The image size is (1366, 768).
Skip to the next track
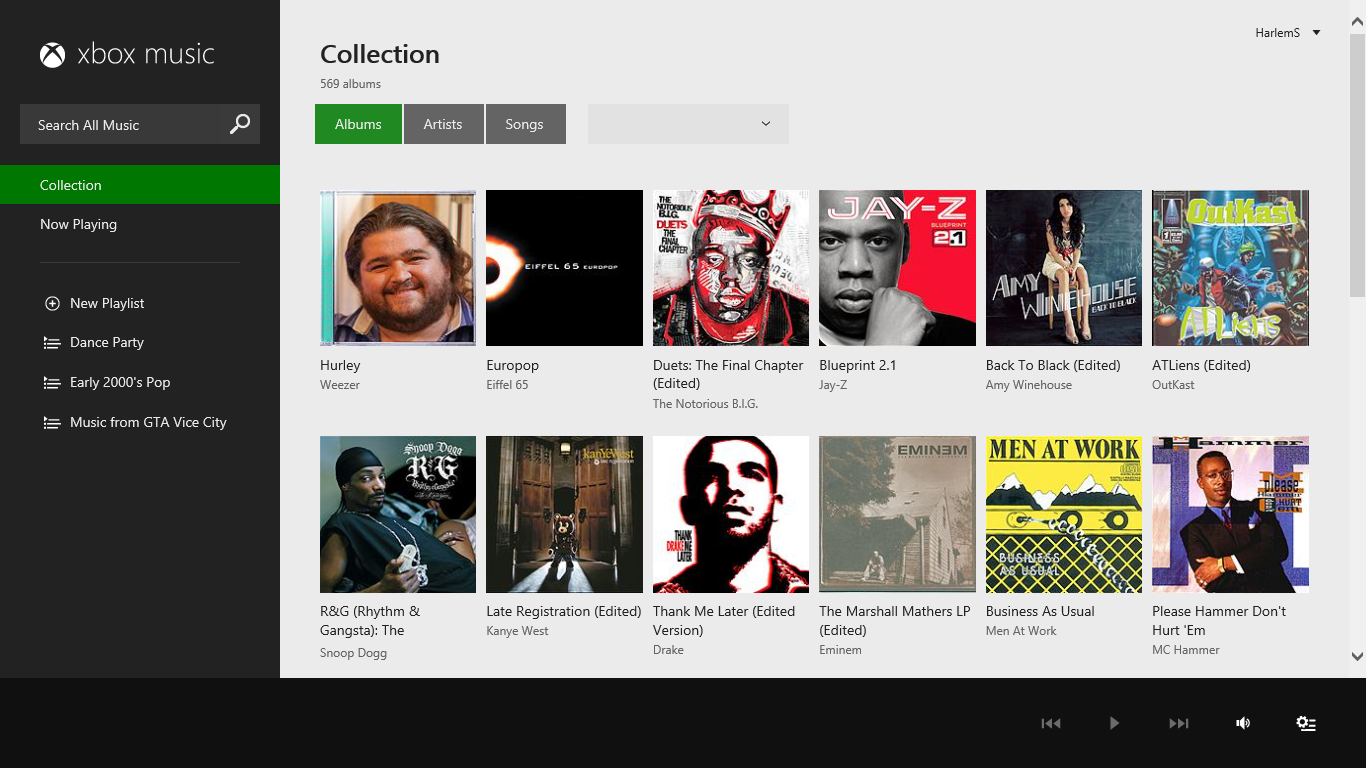pos(1178,722)
